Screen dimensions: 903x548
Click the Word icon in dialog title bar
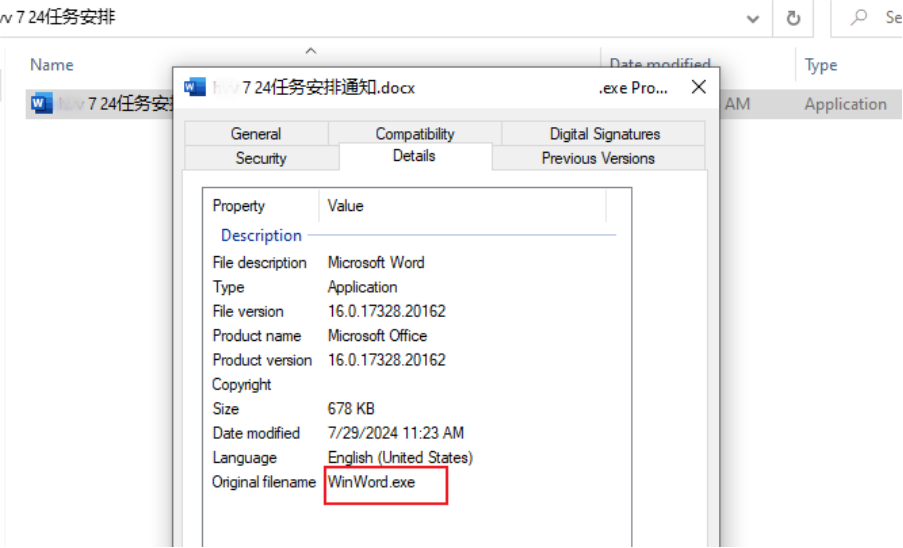(195, 87)
